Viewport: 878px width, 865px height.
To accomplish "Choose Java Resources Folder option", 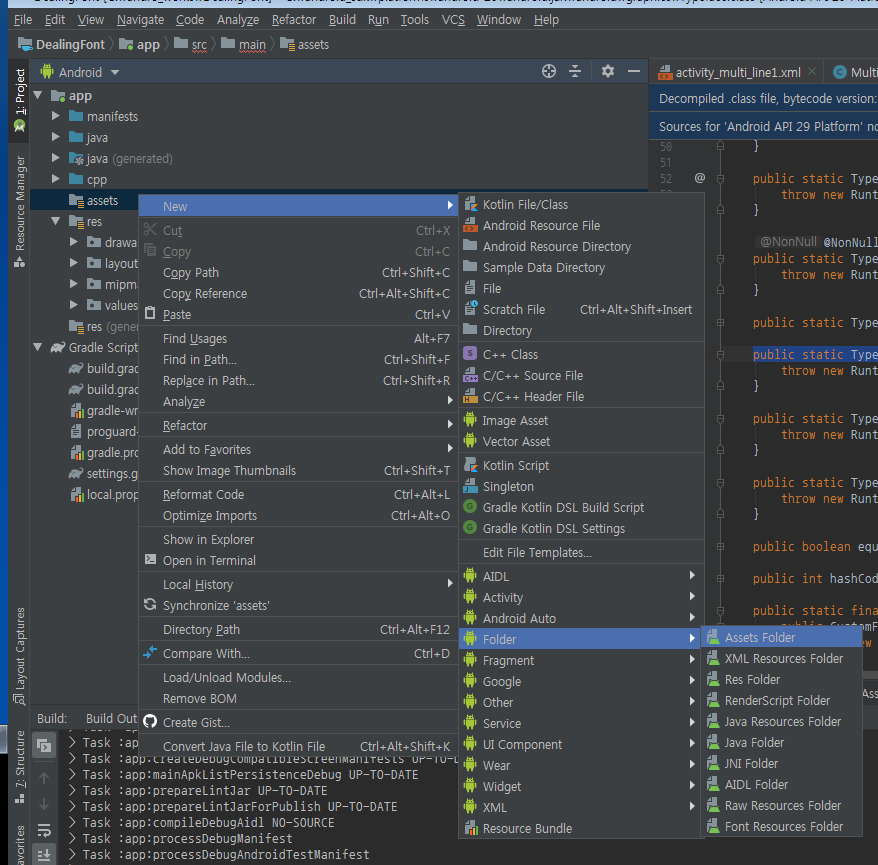I will (x=781, y=721).
